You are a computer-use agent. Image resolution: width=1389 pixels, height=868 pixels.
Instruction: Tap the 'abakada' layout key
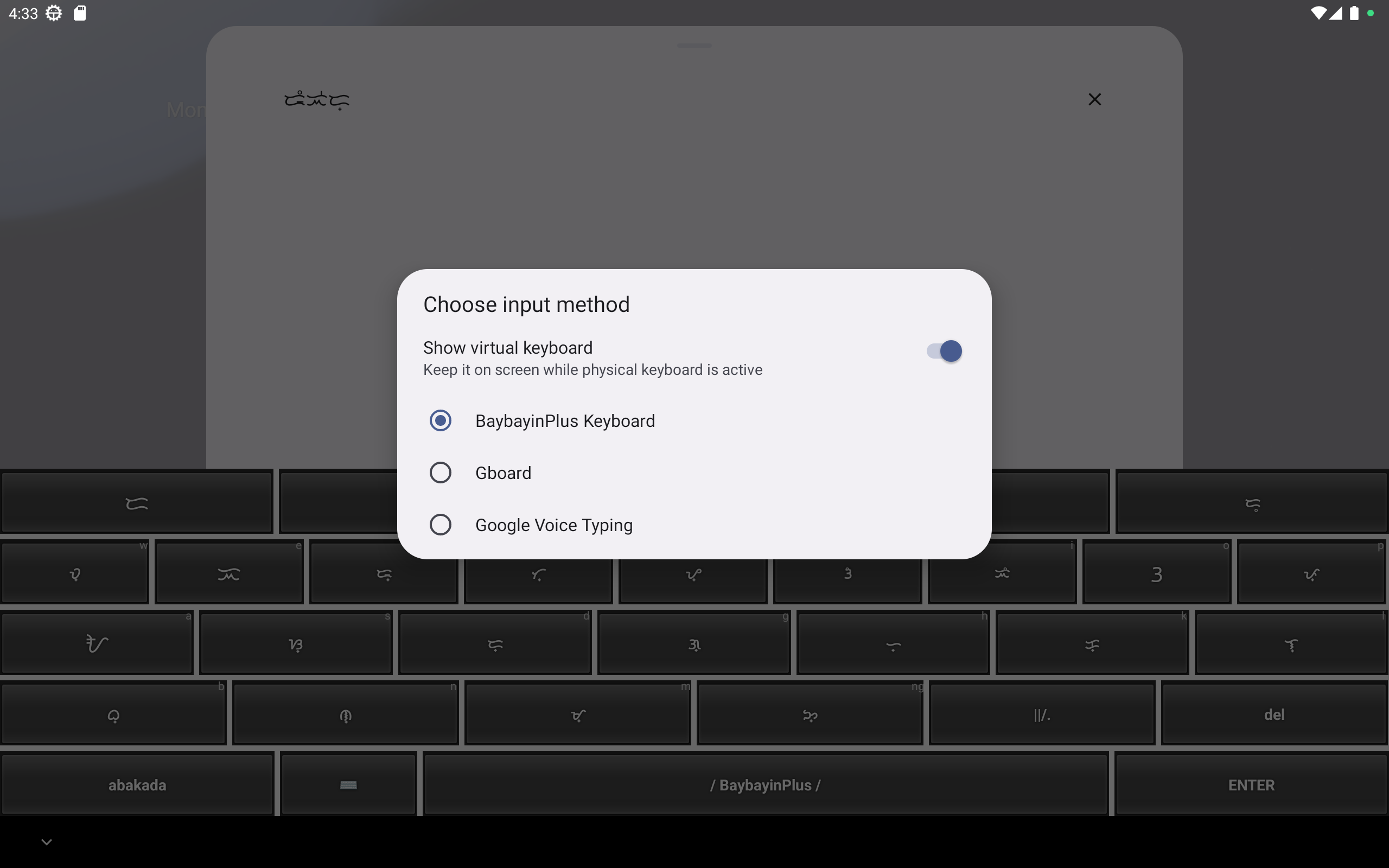[137, 784]
